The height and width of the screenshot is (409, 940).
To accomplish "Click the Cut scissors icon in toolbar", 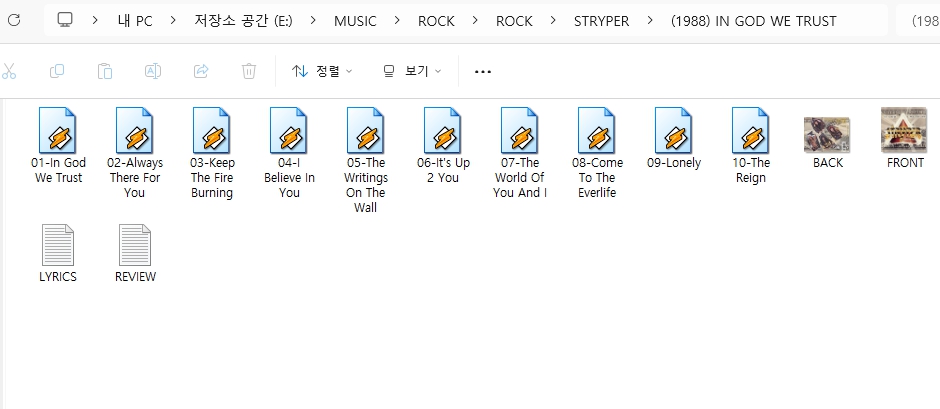I will click(x=9, y=71).
